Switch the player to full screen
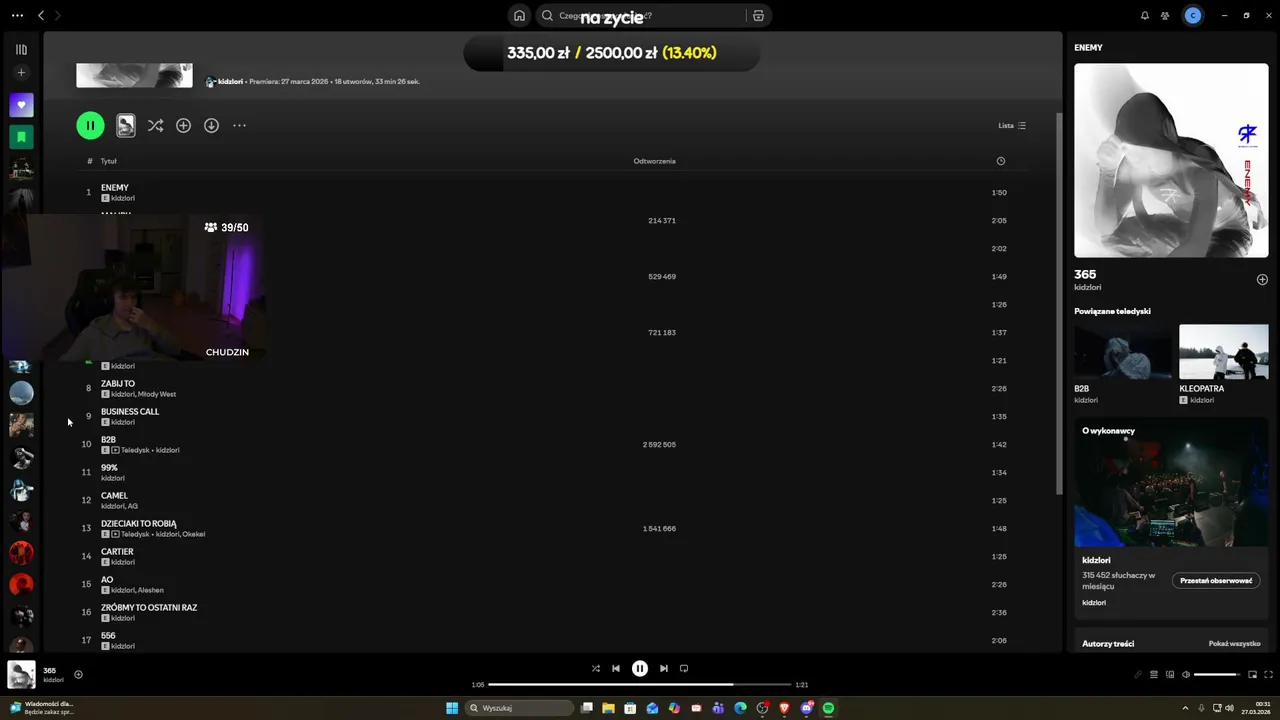Image resolution: width=1280 pixels, height=720 pixels. [x=1269, y=675]
